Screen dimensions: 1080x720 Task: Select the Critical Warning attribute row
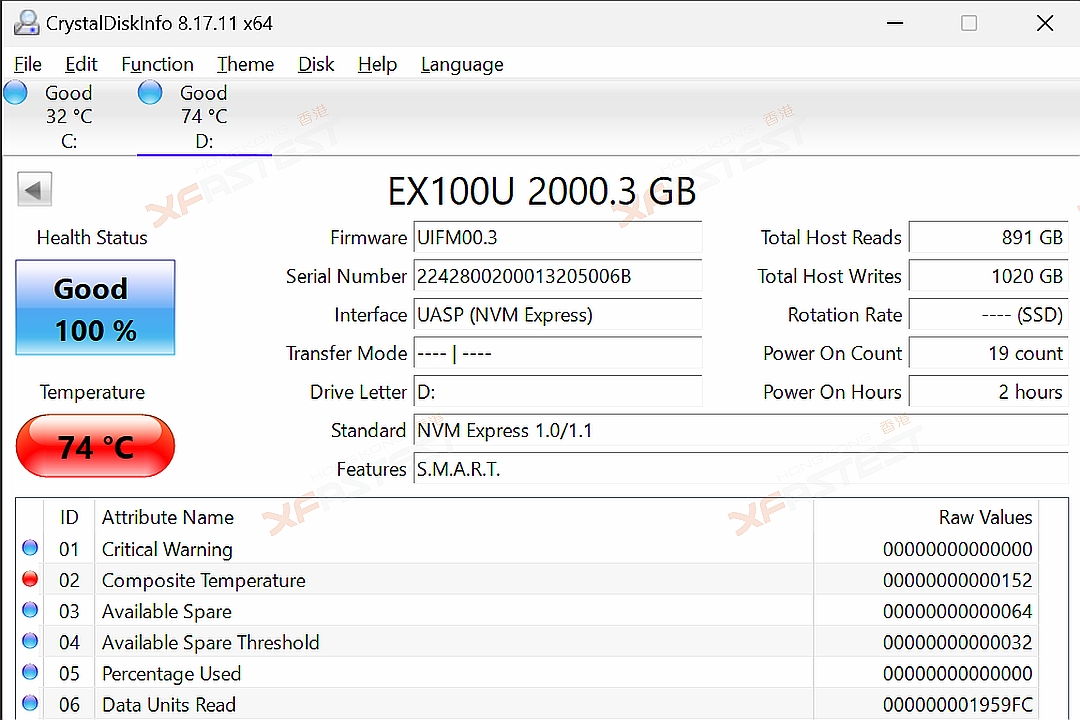point(528,549)
